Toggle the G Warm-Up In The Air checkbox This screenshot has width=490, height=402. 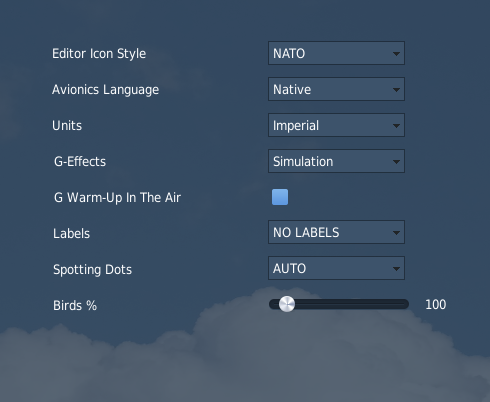280,197
